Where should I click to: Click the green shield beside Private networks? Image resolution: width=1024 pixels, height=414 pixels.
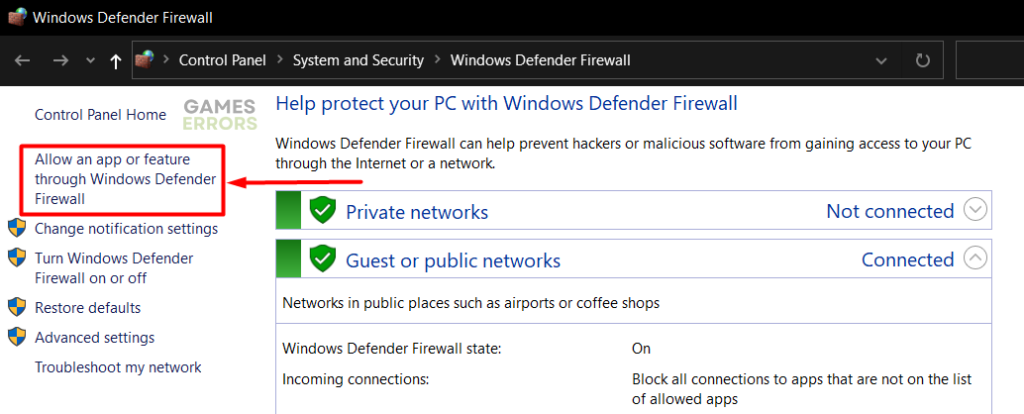pyautogui.click(x=321, y=211)
